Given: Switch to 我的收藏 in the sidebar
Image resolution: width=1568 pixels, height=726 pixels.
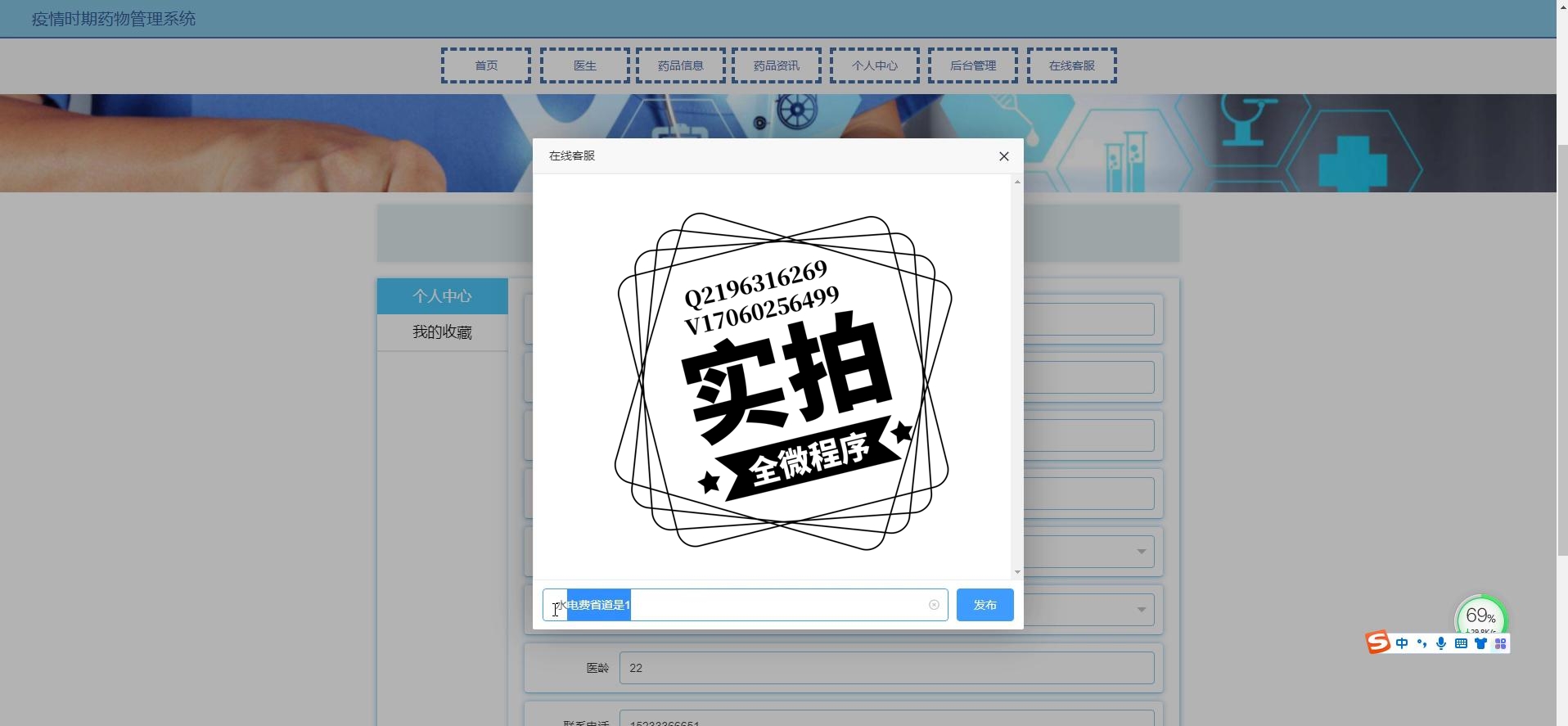Looking at the screenshot, I should click(443, 332).
